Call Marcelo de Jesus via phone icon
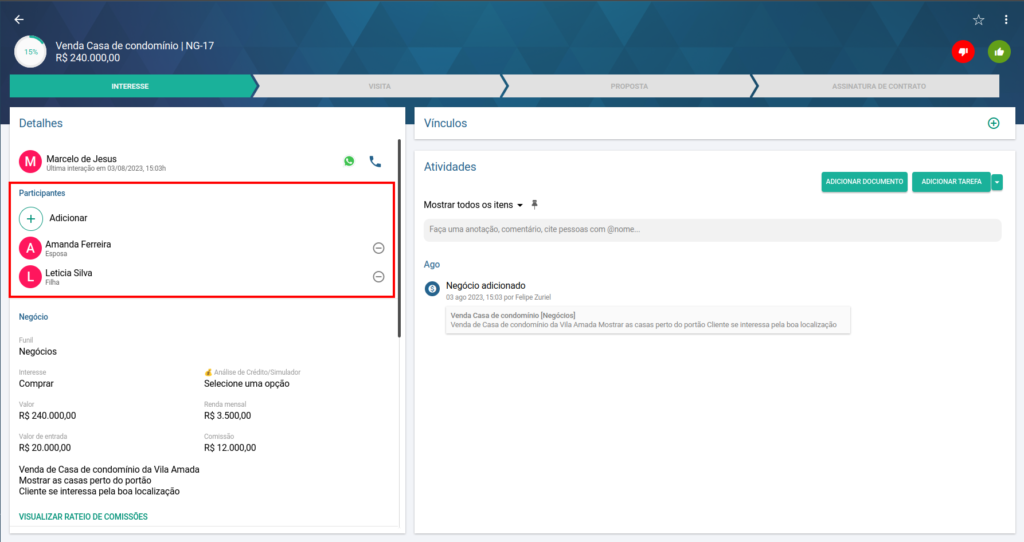This screenshot has height=542, width=1024. pyautogui.click(x=375, y=161)
